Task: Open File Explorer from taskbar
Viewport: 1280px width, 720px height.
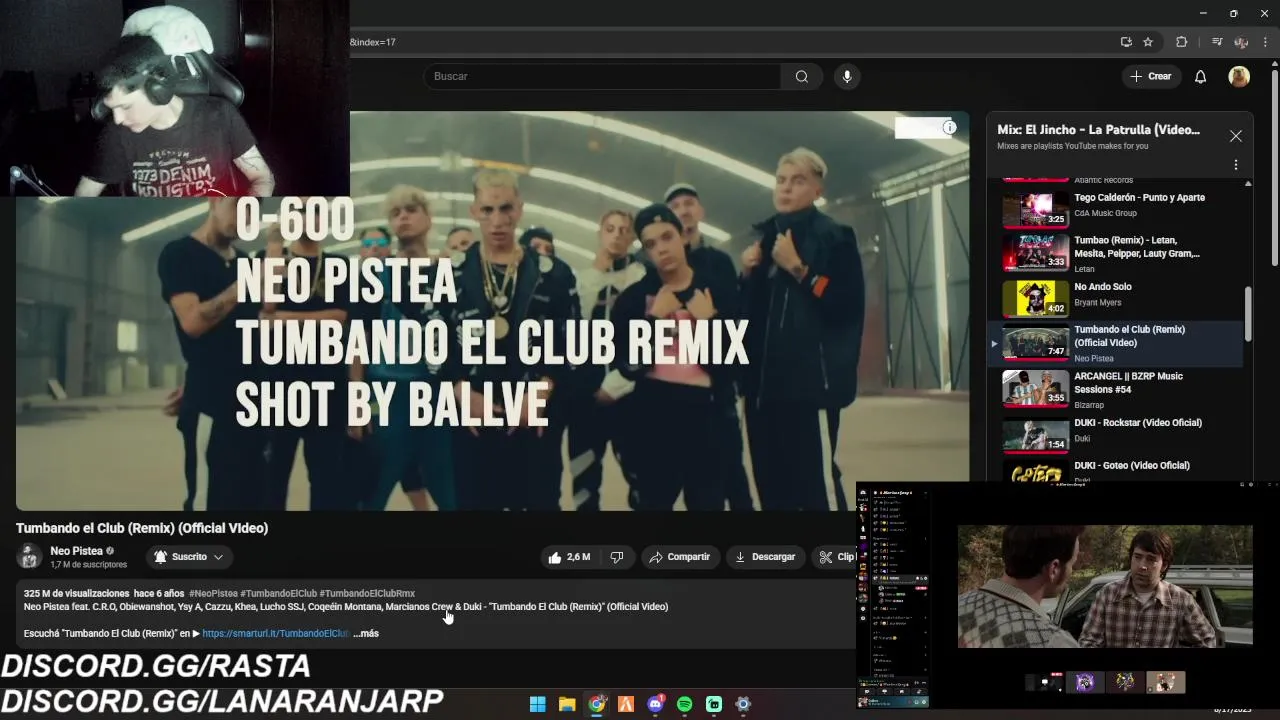Action: tap(567, 704)
